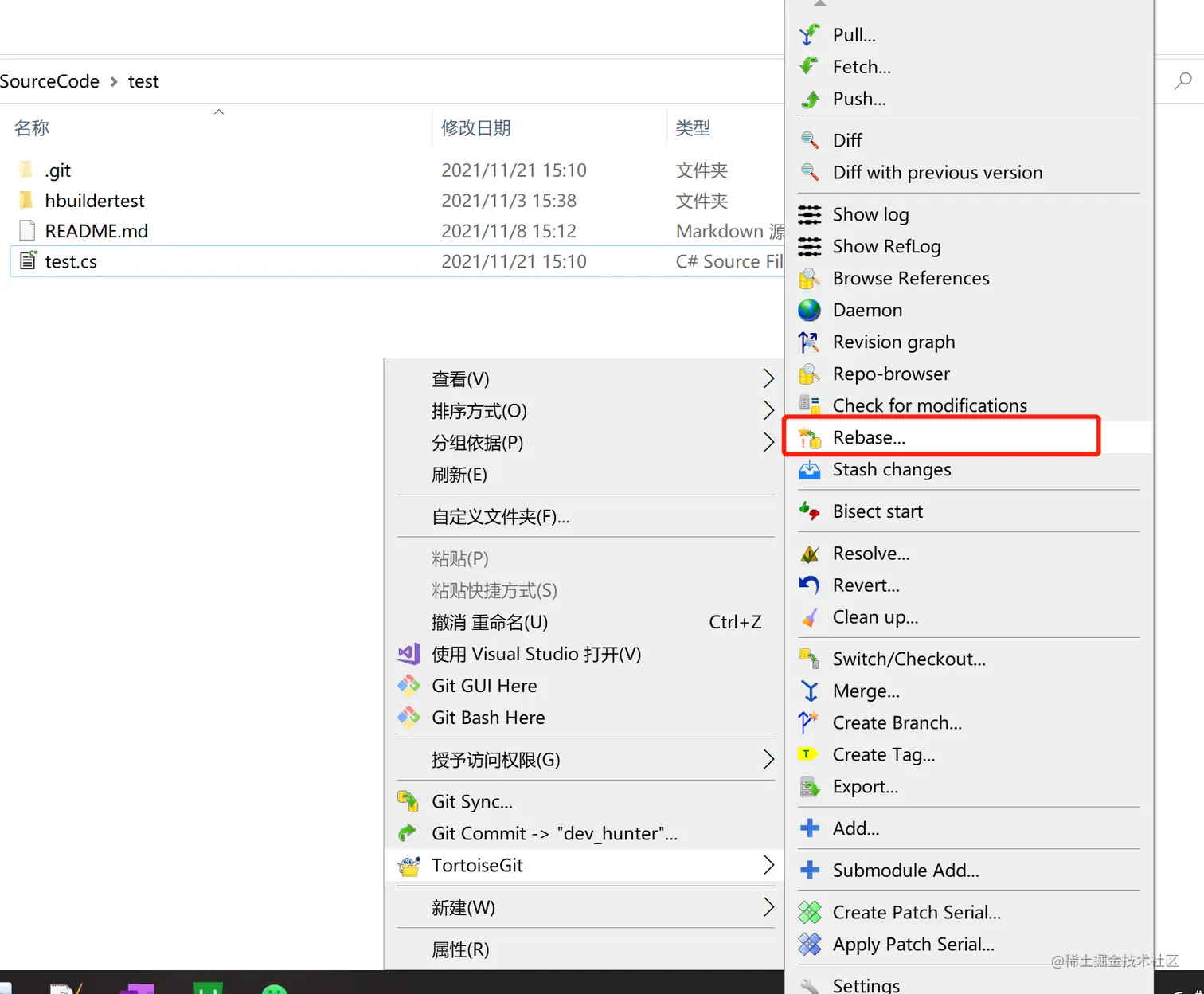Click the breadcrumb chevron after SourceCode

(114, 82)
